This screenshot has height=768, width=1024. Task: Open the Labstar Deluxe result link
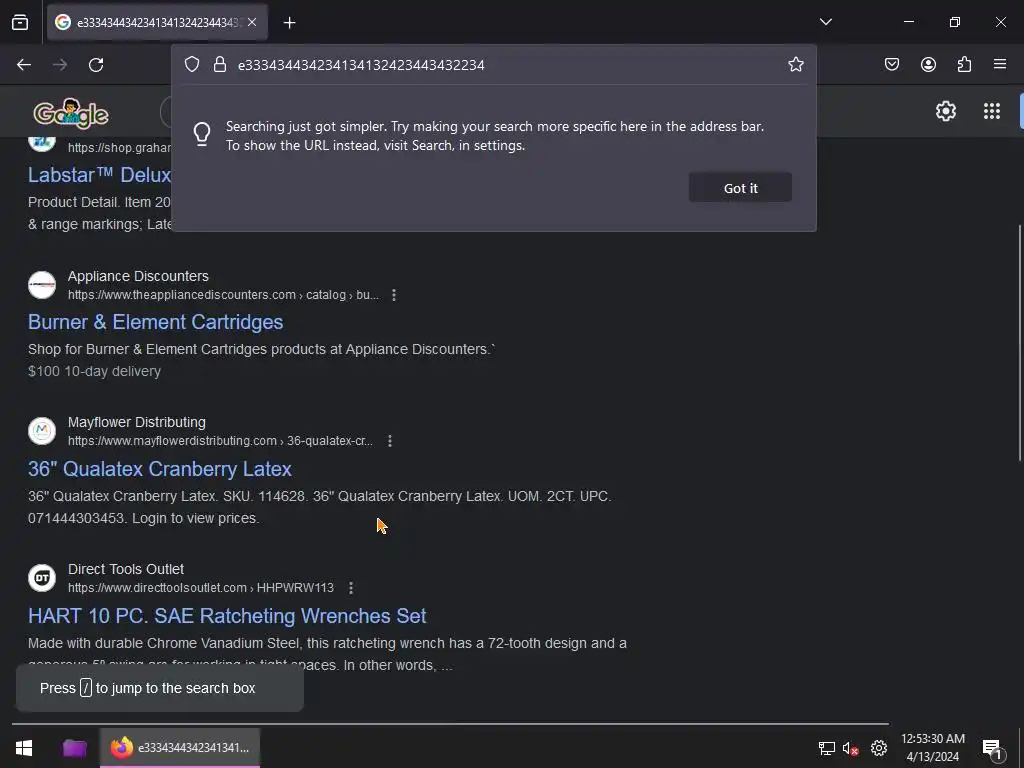(x=99, y=175)
